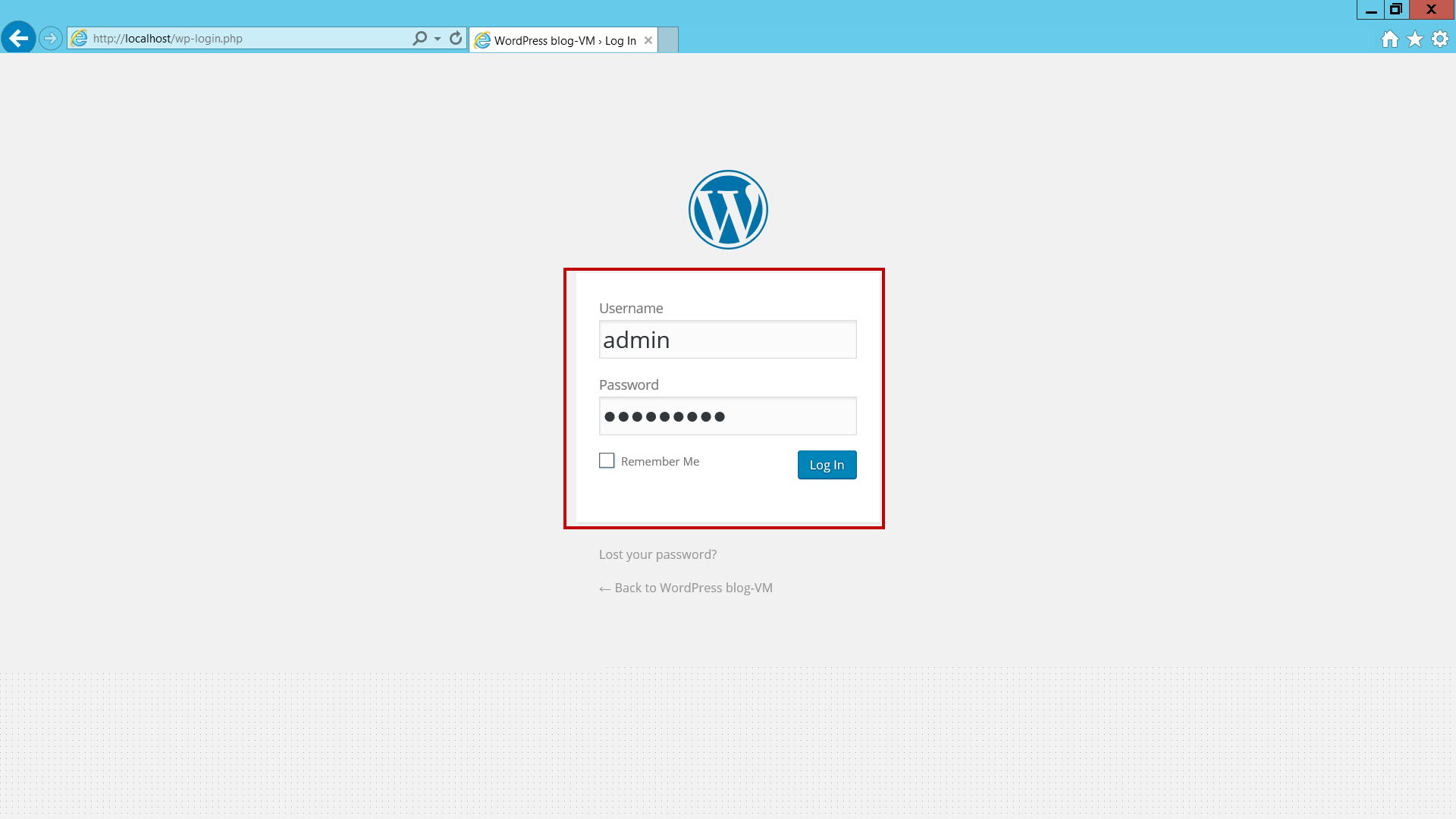This screenshot has width=1456, height=819.
Task: Open the address bar autocomplete dropdown arrow
Action: click(438, 39)
